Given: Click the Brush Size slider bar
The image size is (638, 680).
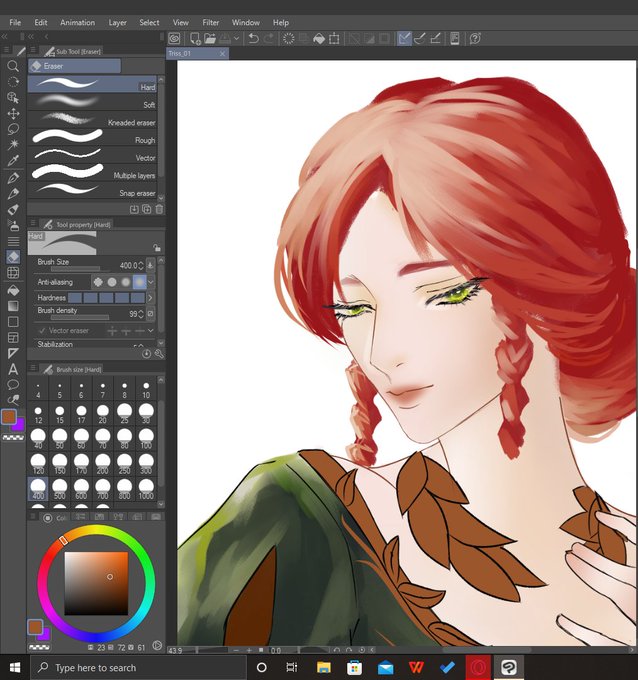Looking at the screenshot, I should [x=75, y=269].
